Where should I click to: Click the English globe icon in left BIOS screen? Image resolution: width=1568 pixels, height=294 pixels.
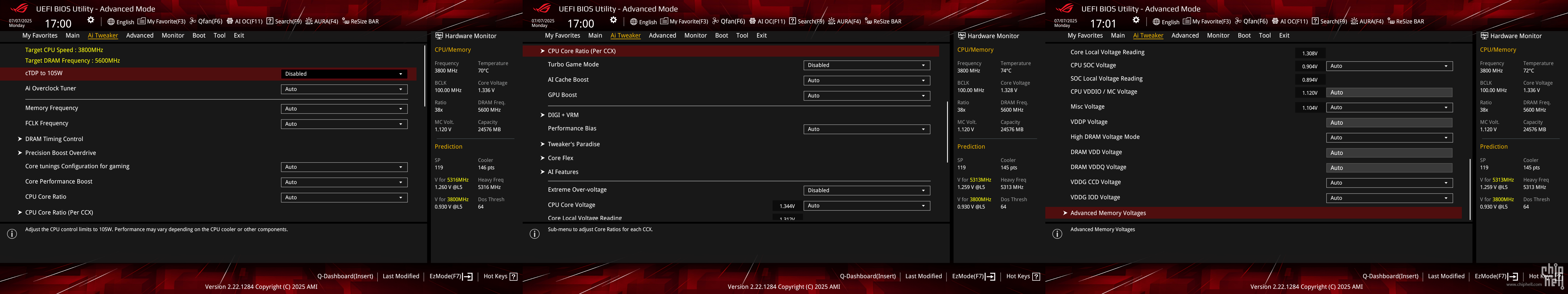pyautogui.click(x=111, y=22)
